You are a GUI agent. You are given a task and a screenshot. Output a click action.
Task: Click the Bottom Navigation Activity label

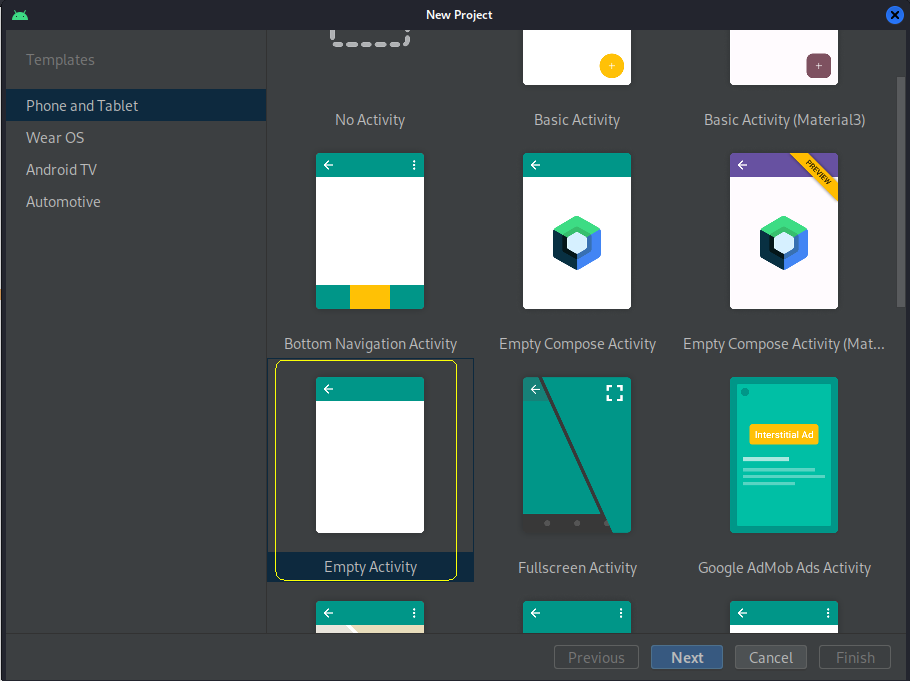tap(370, 344)
